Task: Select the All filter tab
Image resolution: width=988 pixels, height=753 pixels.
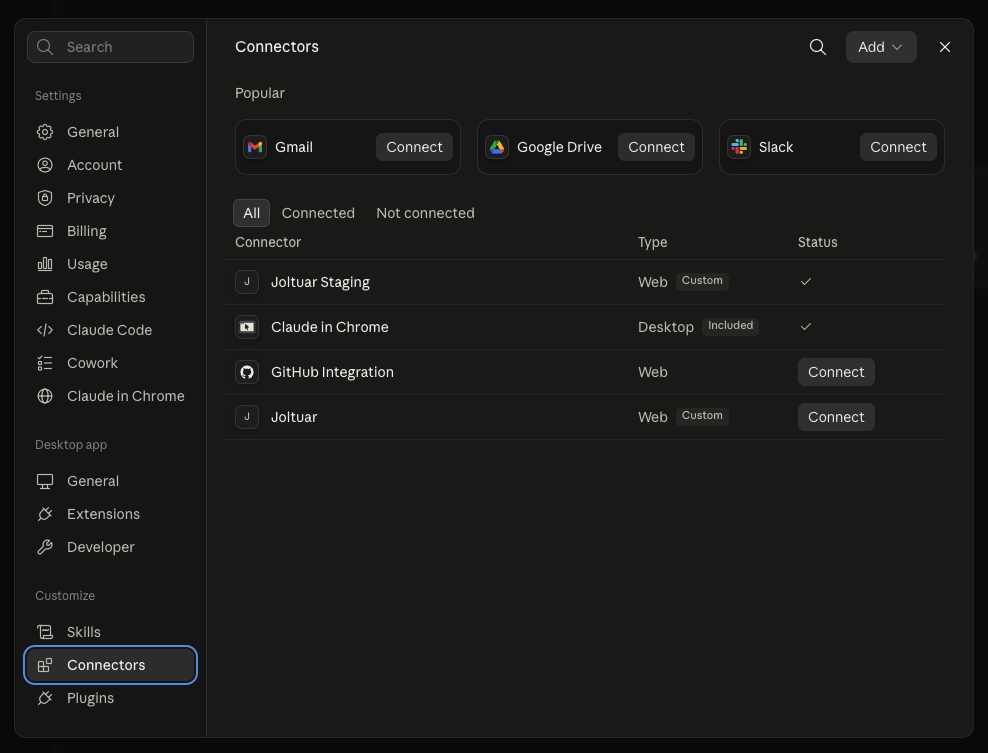Action: pos(251,213)
